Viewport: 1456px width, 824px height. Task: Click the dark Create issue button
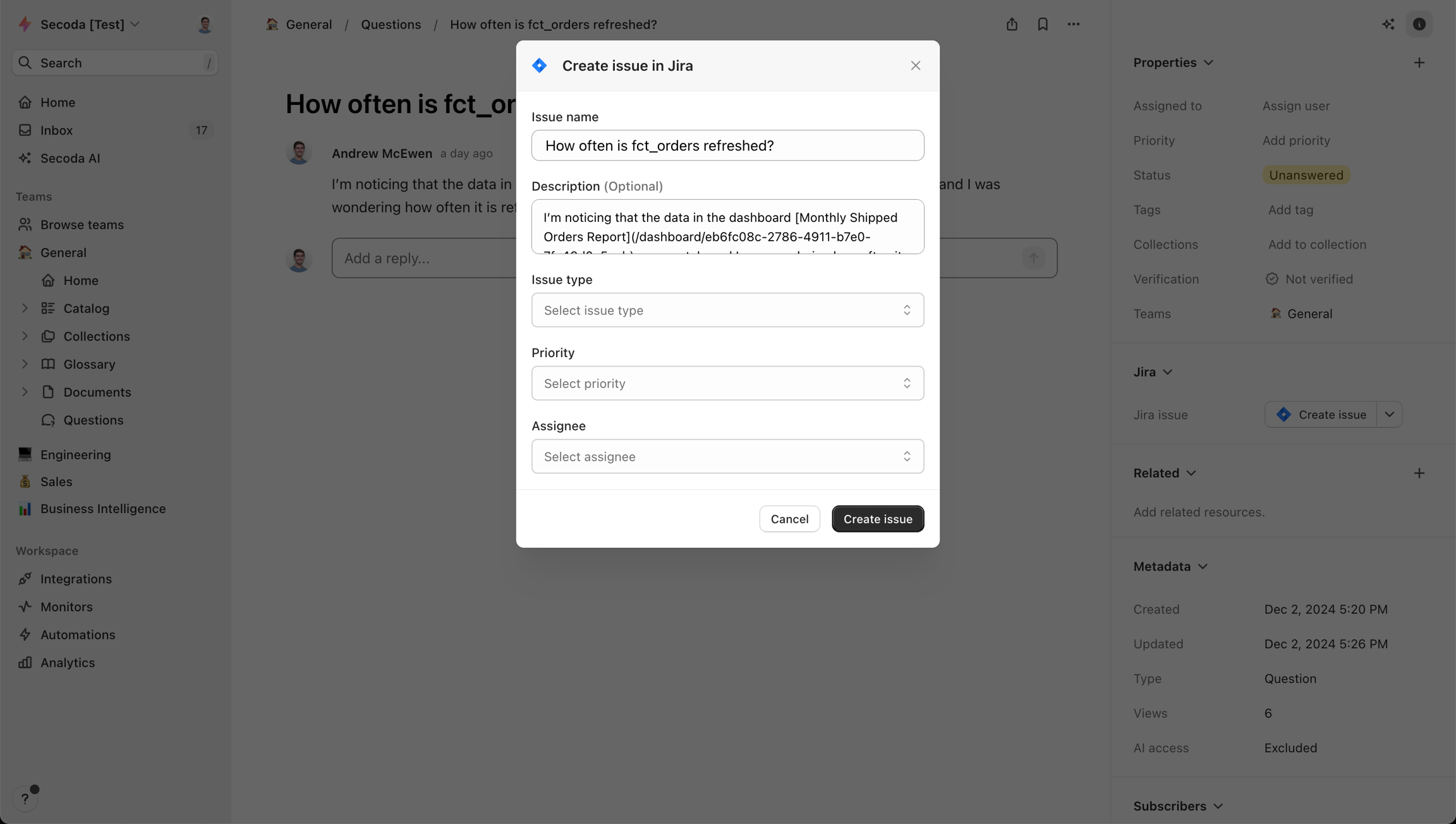click(x=878, y=519)
